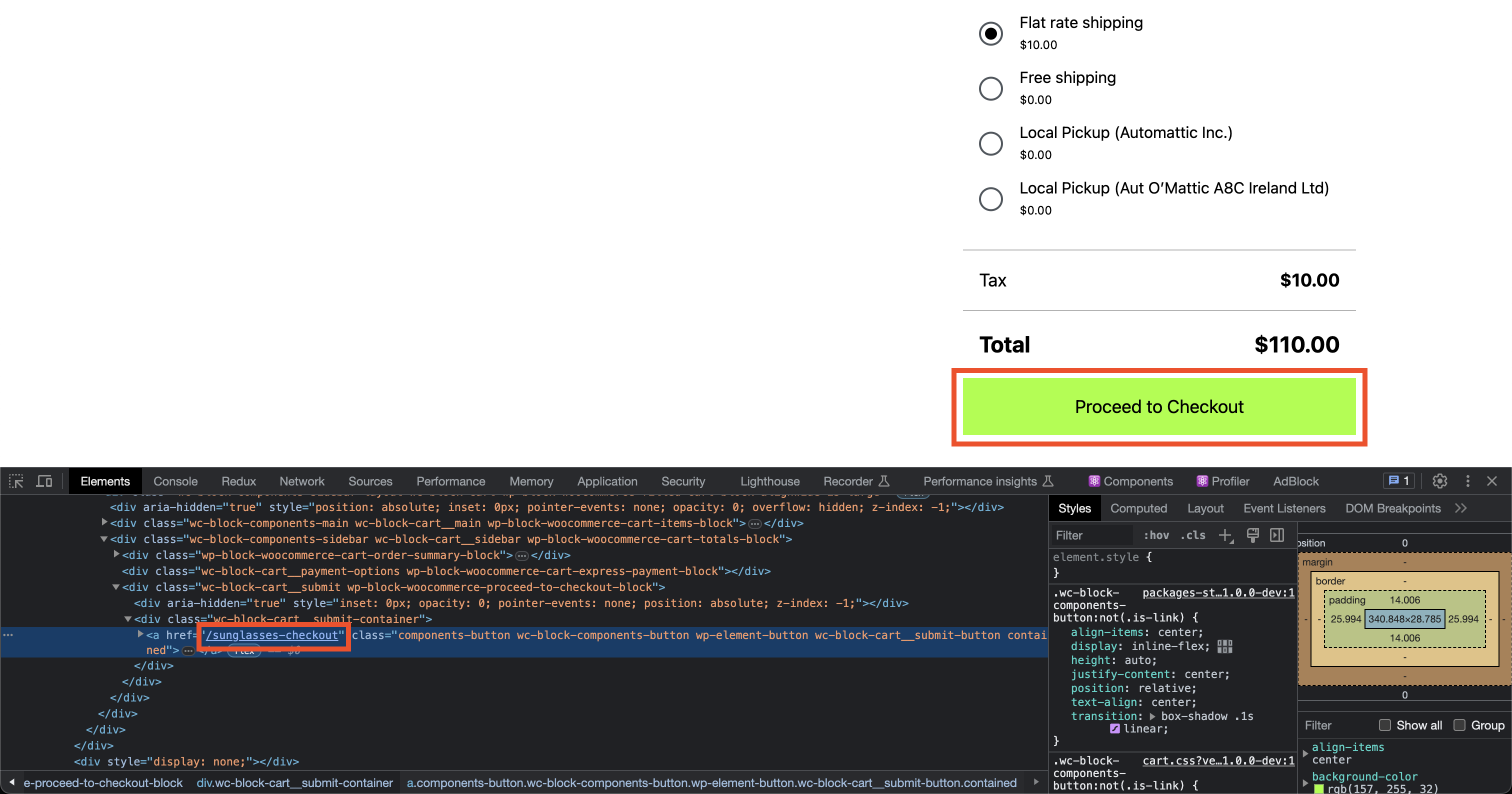Select Local Pickup (Automattic Inc.) shipping option

tap(991, 143)
